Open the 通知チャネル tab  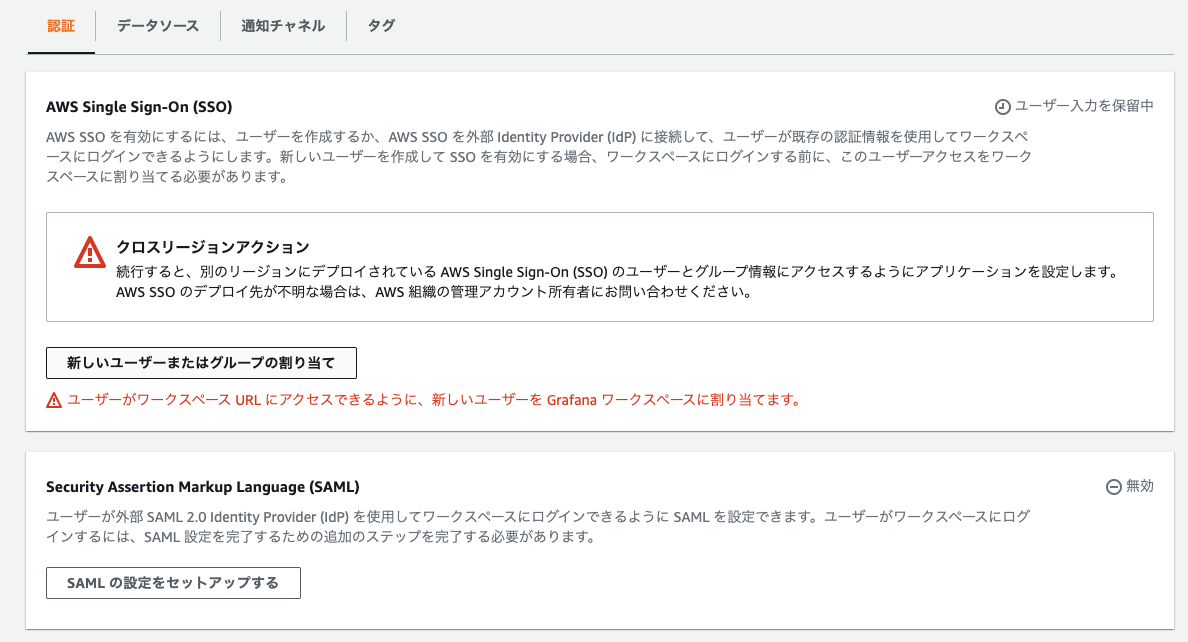[282, 28]
